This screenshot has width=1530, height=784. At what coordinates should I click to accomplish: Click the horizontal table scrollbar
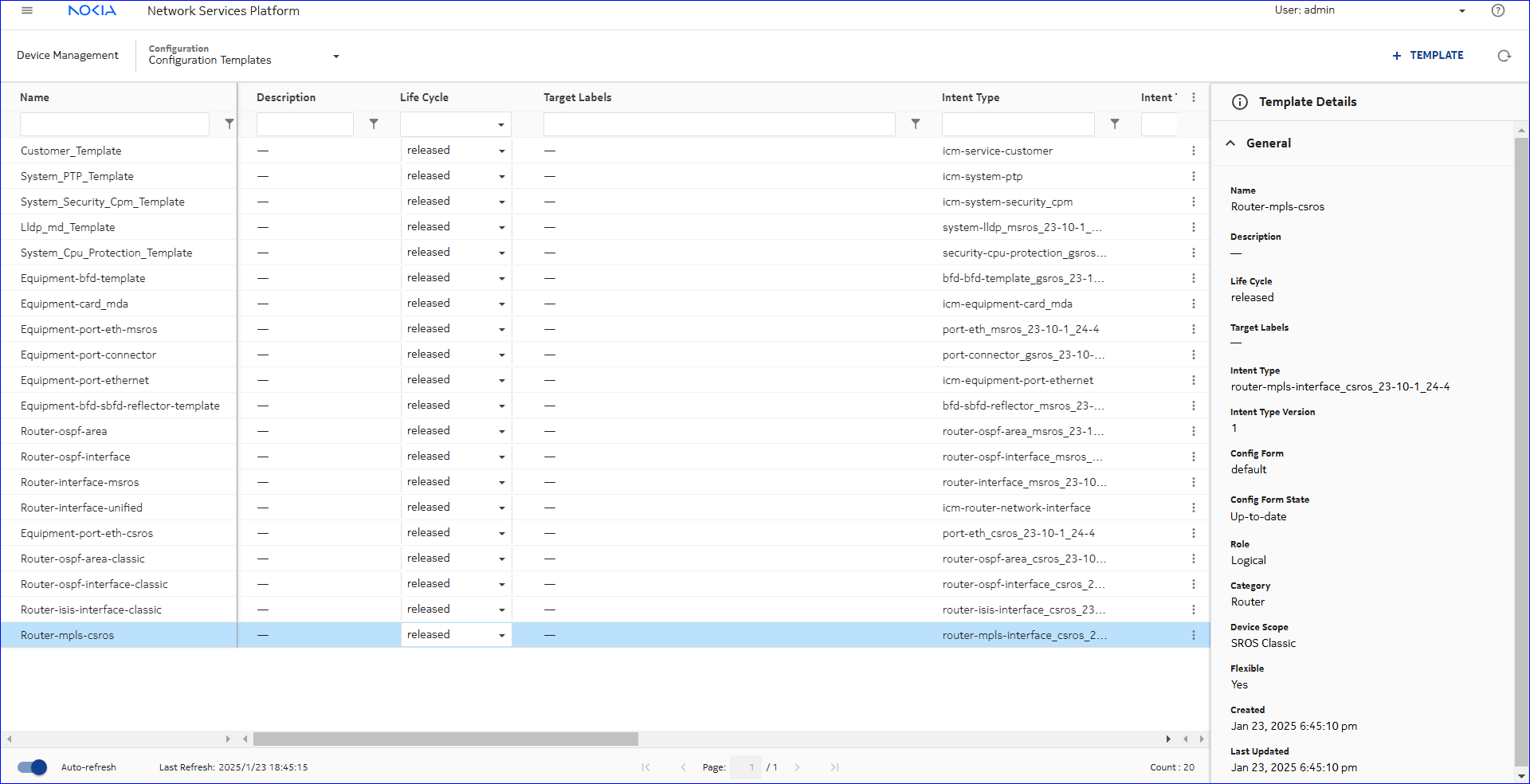click(445, 739)
